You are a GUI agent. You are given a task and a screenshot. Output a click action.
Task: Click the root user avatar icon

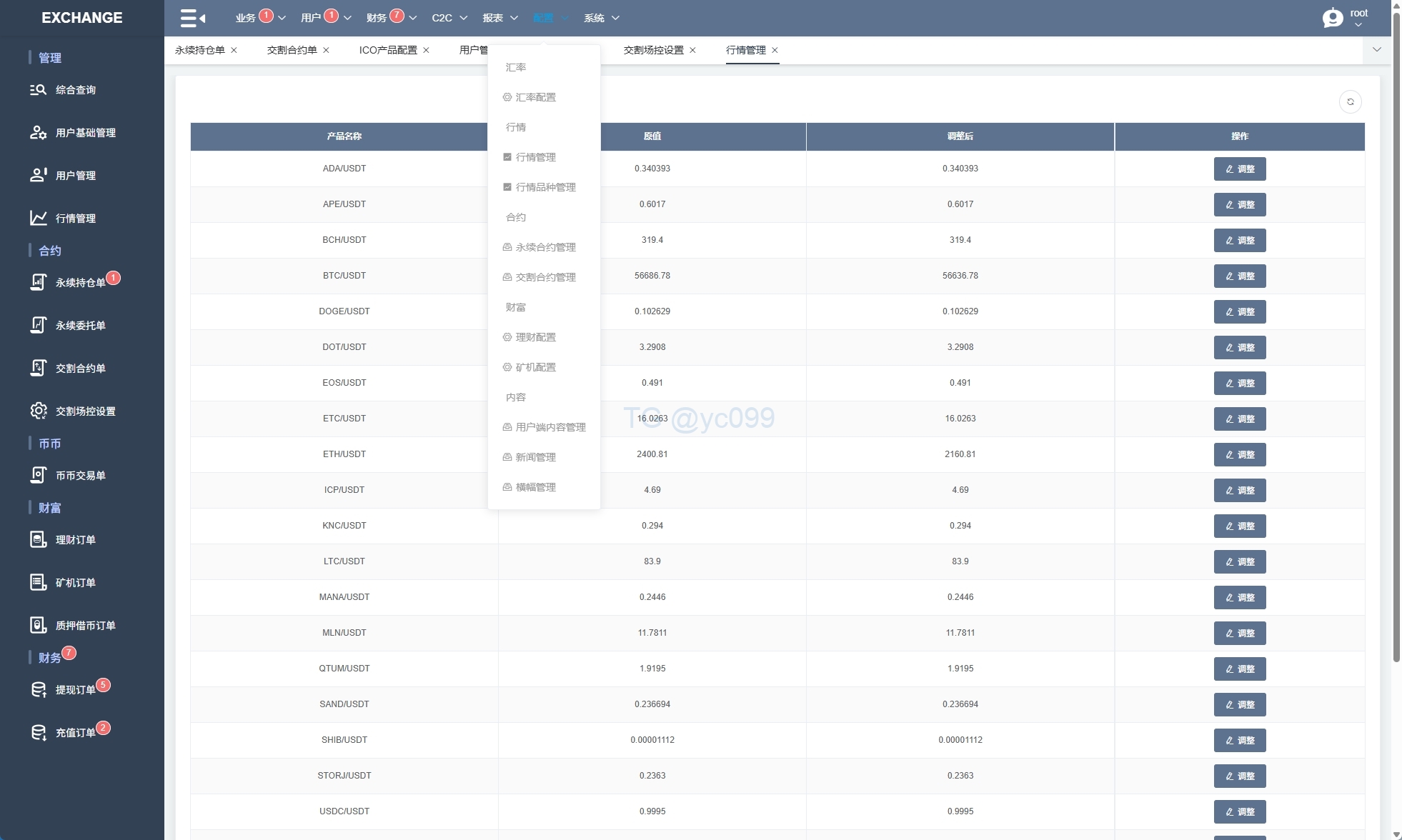(1333, 18)
